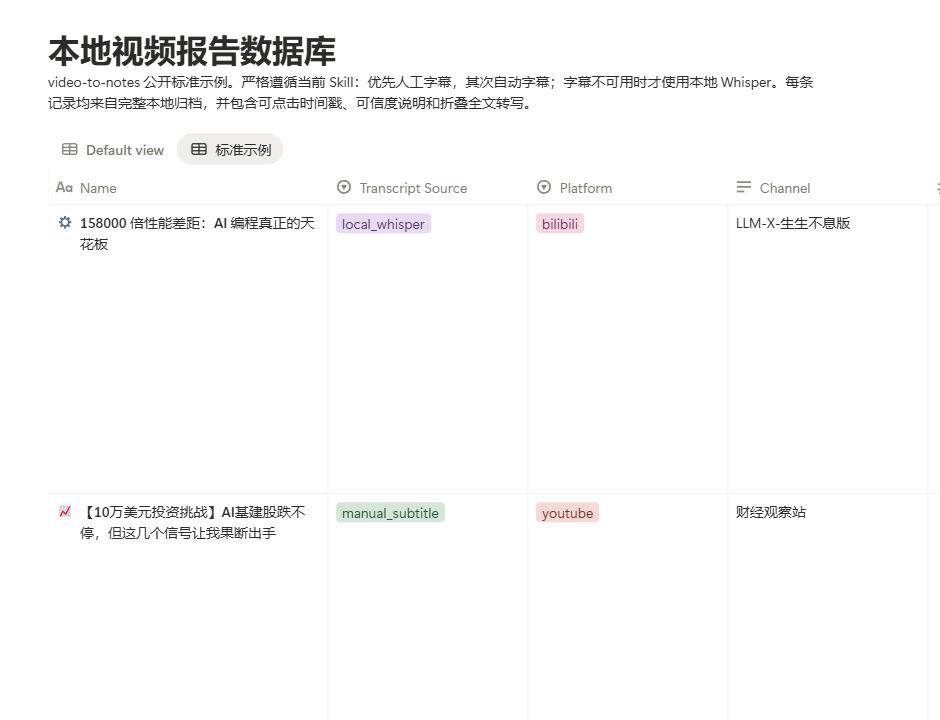This screenshot has width=940, height=720.
Task: Open the page 【10万美元投资挑战】AI基建股跌不停
Action: coord(192,522)
